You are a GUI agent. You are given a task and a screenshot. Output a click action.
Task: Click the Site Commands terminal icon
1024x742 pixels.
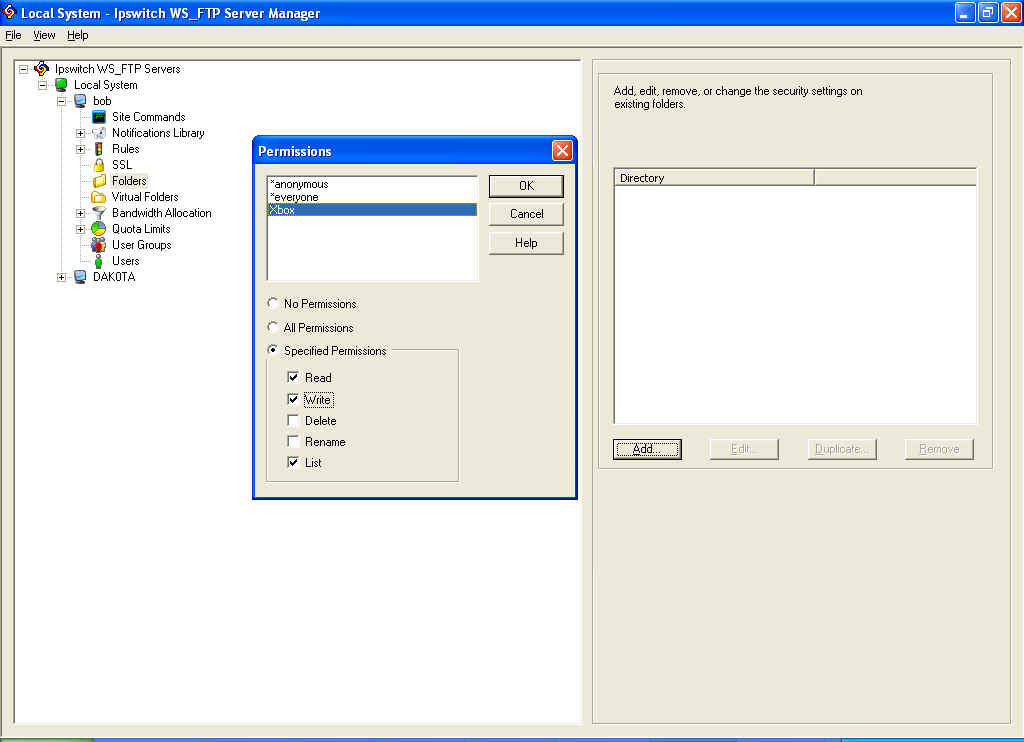pyautogui.click(x=99, y=117)
